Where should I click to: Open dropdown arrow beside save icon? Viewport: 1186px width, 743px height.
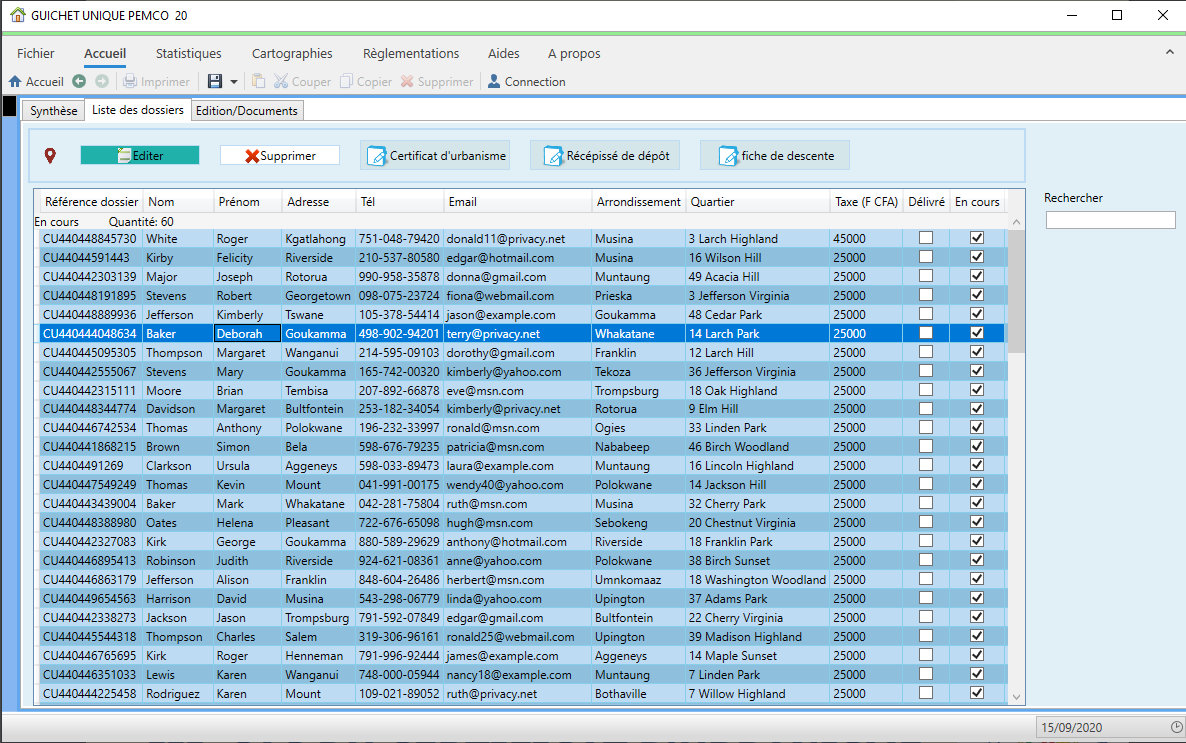coord(234,82)
